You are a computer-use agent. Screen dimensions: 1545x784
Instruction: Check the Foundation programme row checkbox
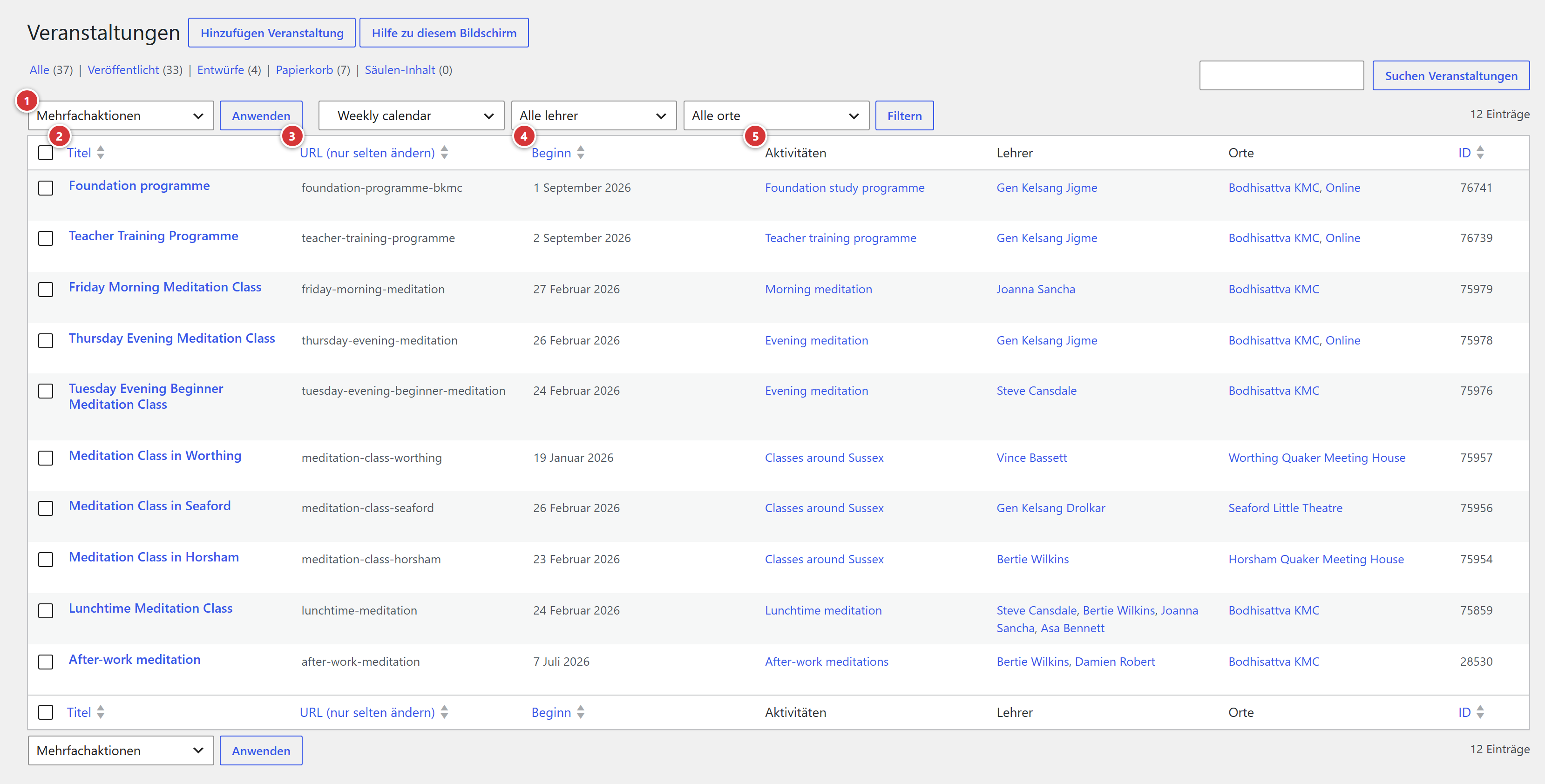point(46,188)
